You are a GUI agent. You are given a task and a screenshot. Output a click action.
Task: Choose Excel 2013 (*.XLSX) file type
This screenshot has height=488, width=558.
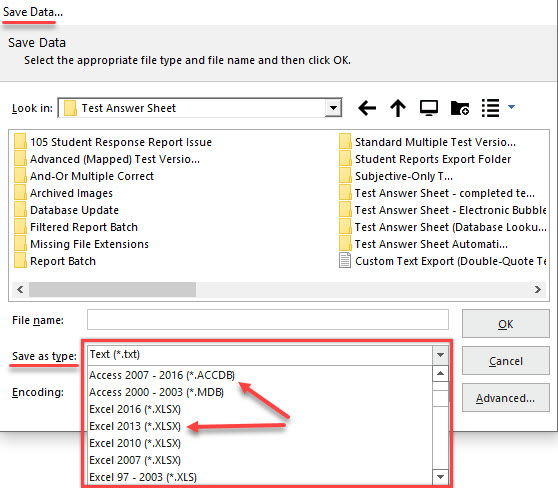click(135, 426)
